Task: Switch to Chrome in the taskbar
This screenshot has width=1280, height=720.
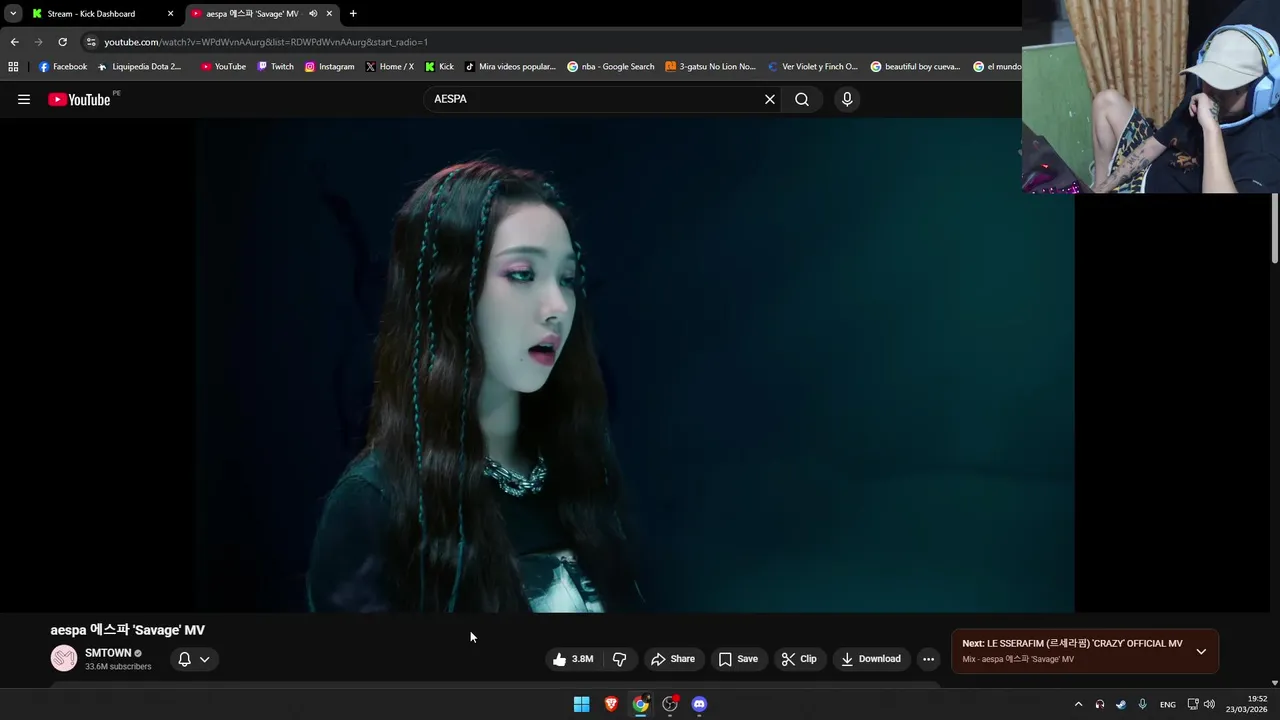Action: pos(640,704)
